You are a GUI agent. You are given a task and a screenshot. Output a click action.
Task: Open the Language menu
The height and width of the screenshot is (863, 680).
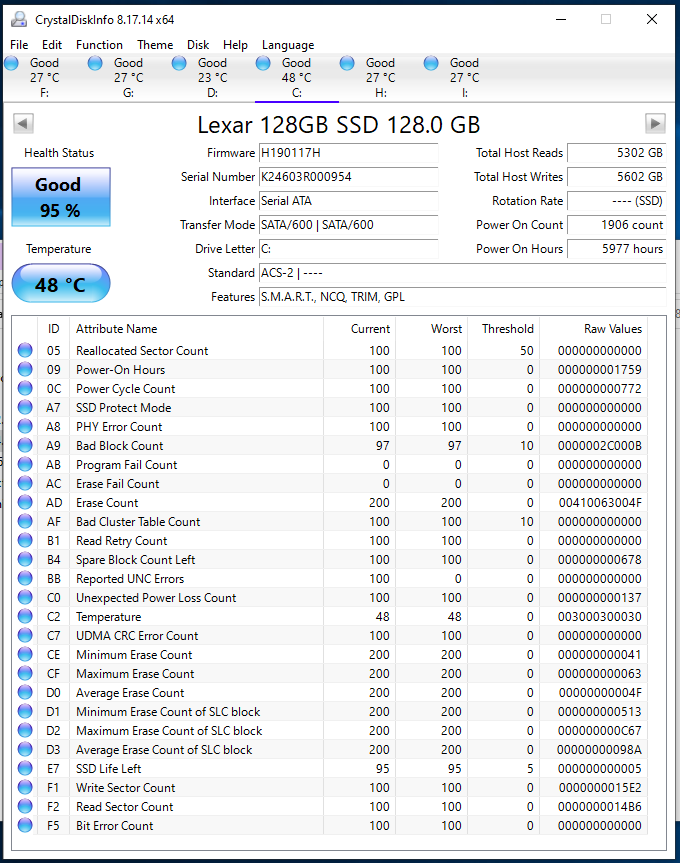(x=288, y=45)
